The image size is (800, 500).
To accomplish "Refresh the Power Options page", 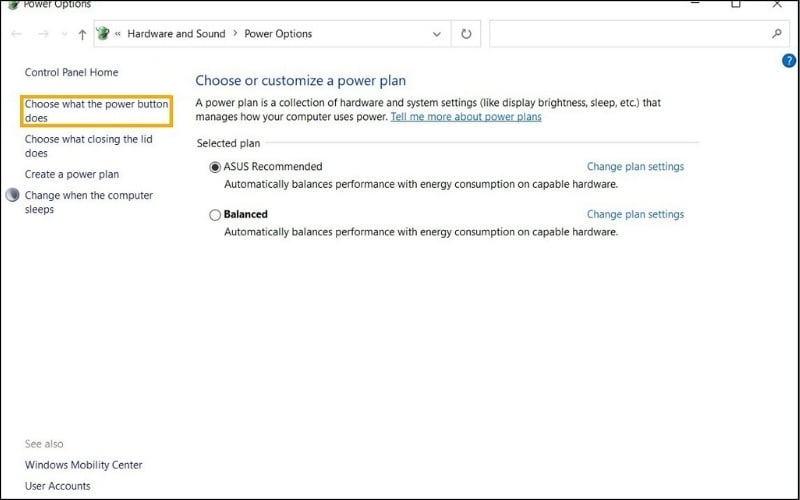I will coord(465,34).
